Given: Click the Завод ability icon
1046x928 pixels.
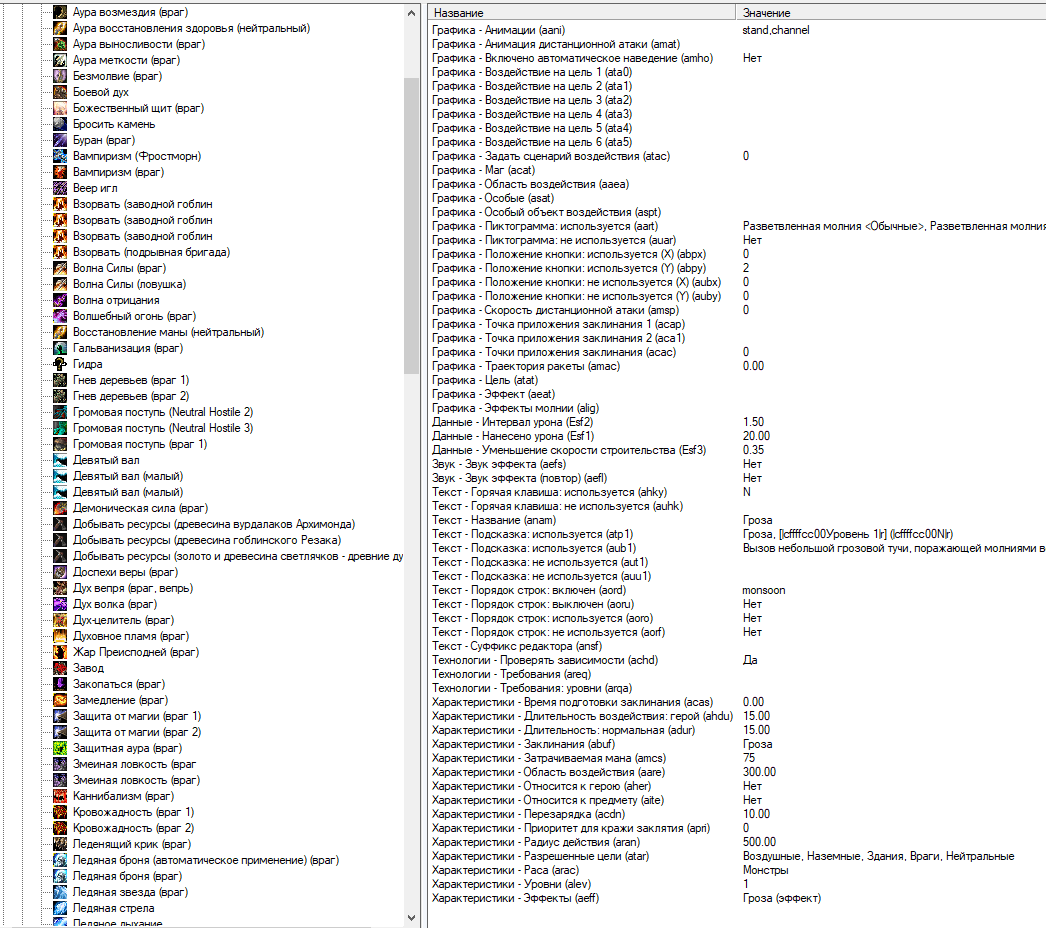Looking at the screenshot, I should click(60, 668).
